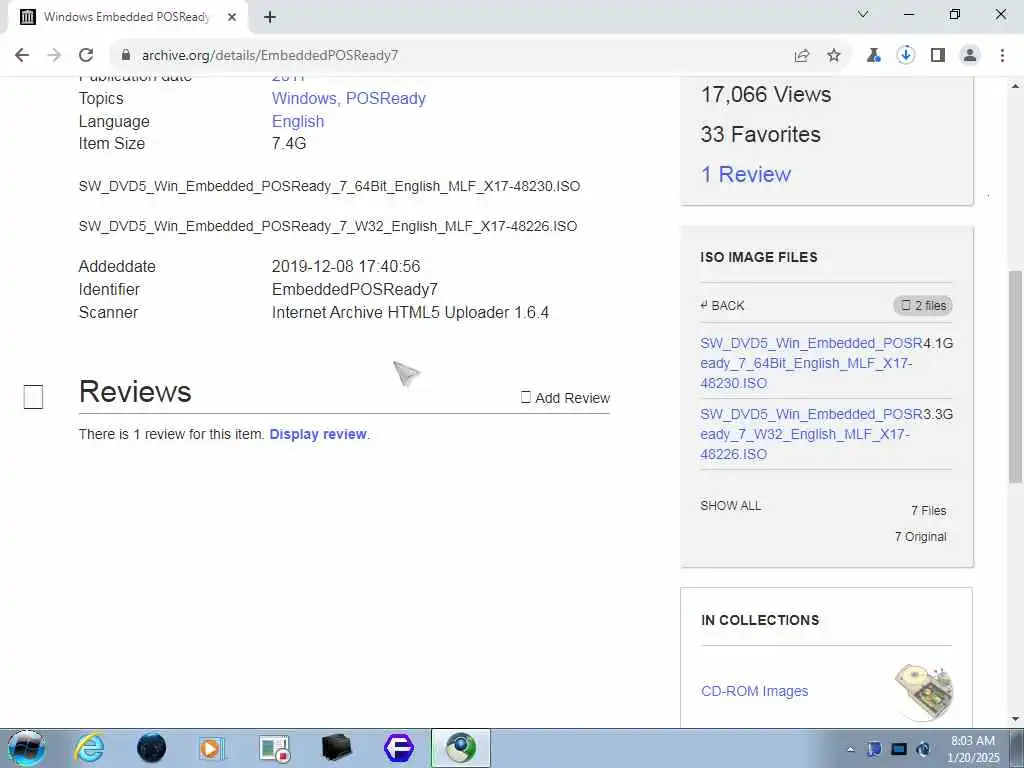Click the Reviews section square icon
Screen dimensions: 1024x768
(33, 396)
